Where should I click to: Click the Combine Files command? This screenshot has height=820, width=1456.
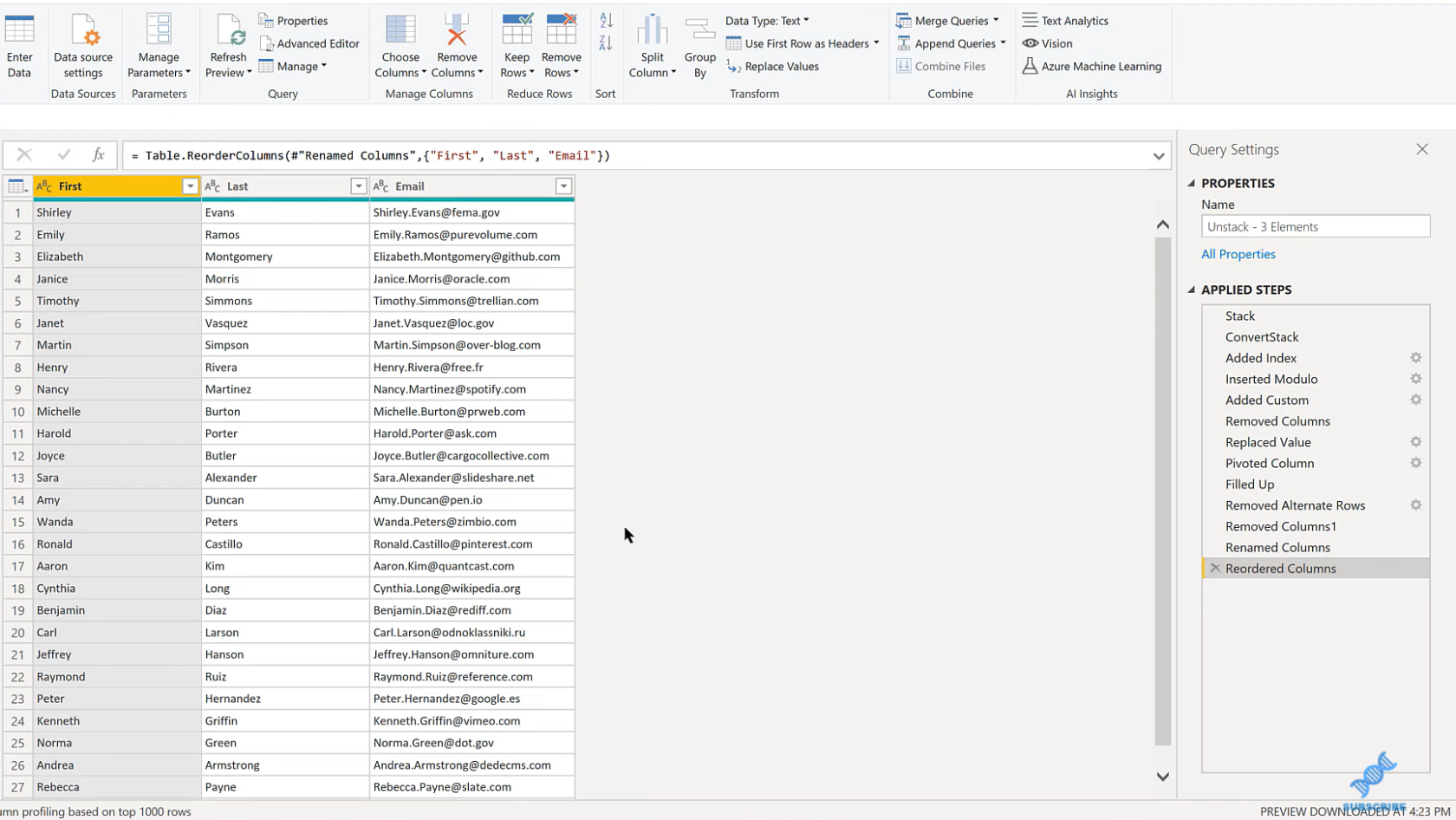point(941,66)
